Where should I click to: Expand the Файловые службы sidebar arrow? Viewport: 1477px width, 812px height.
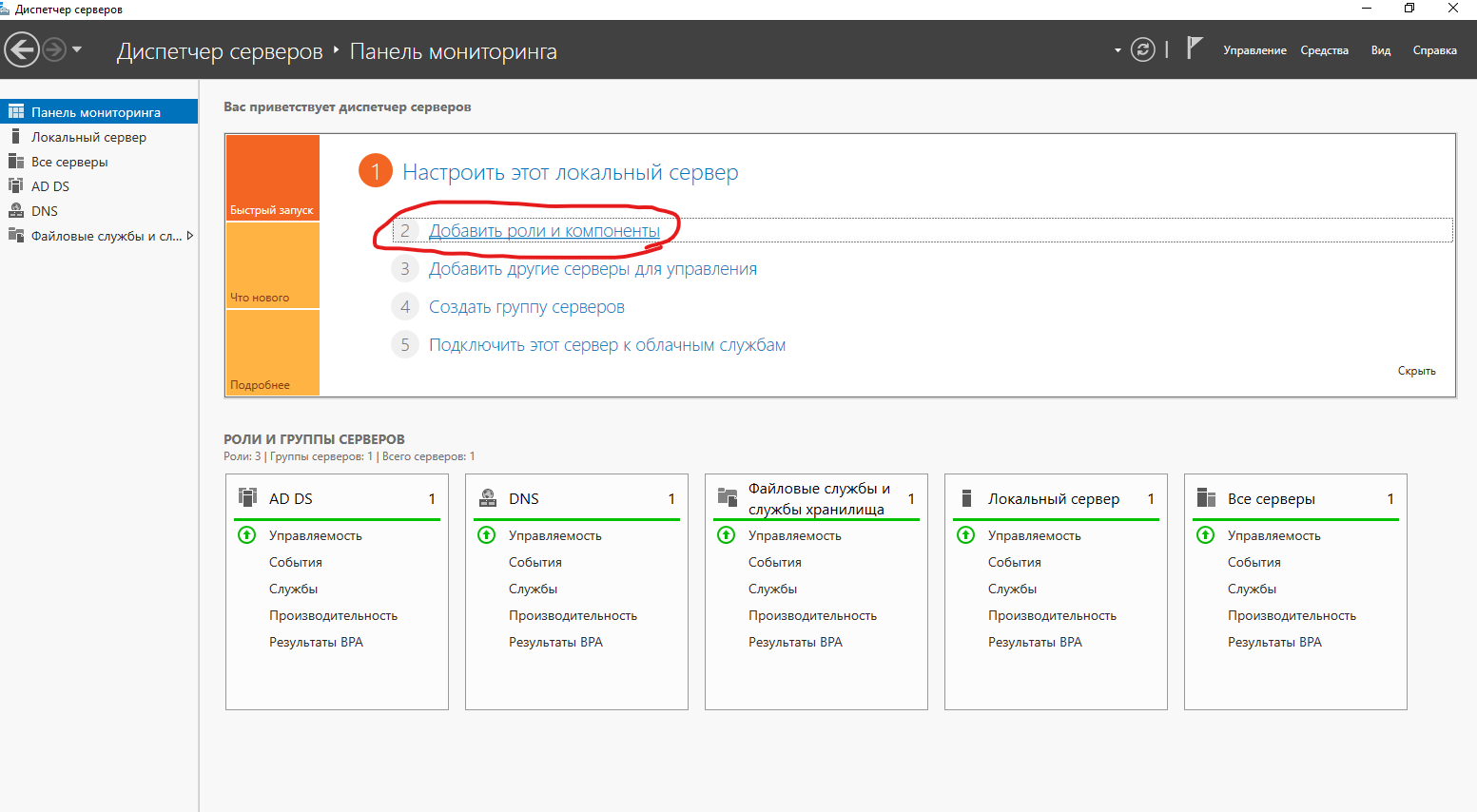tap(190, 236)
